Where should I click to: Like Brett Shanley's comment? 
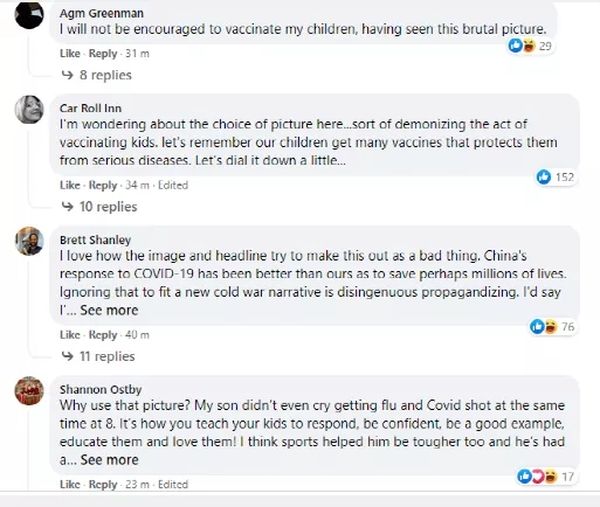pyautogui.click(x=69, y=335)
